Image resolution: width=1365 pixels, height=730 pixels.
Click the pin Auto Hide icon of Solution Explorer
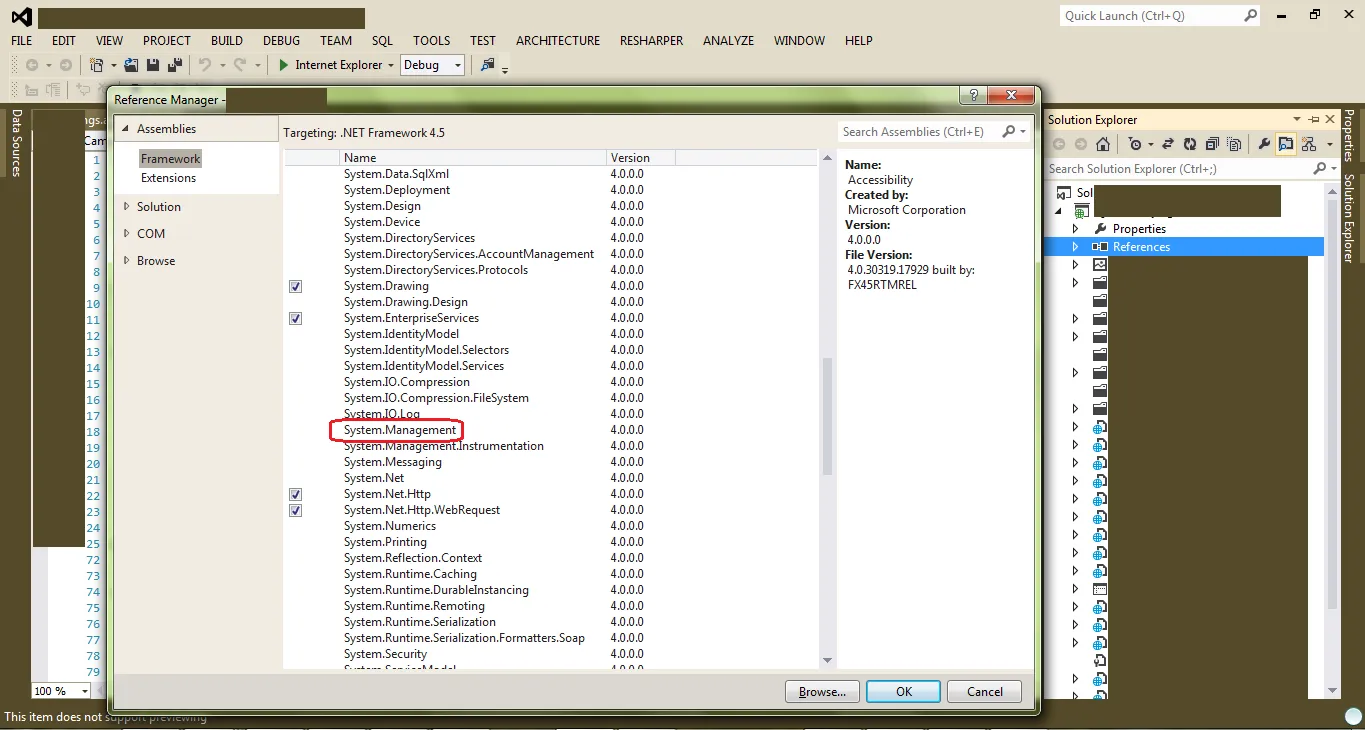1313,119
